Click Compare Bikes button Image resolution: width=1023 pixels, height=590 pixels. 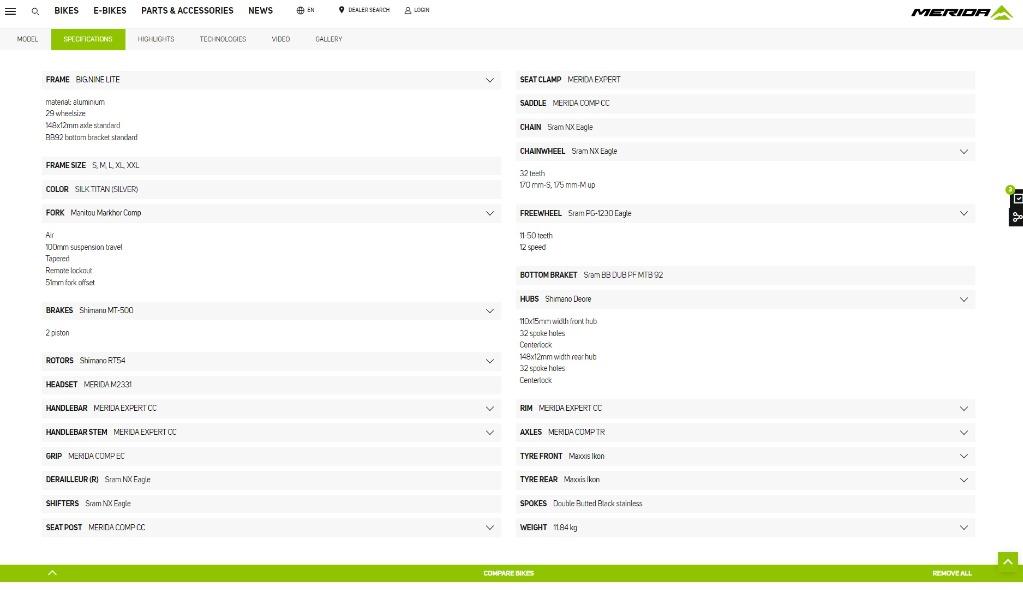(x=509, y=573)
